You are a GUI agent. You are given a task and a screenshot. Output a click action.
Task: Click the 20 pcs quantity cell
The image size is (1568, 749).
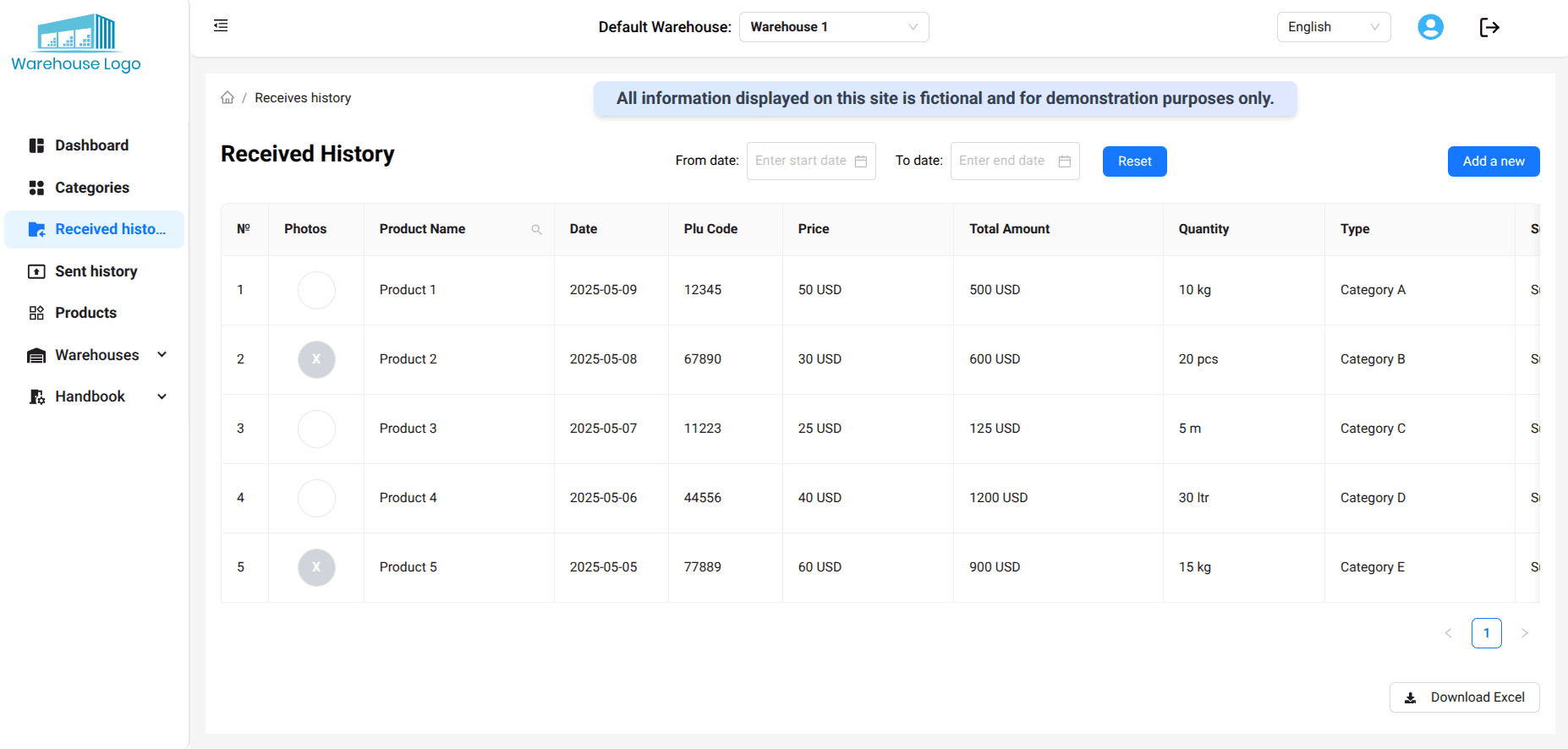[1244, 359]
